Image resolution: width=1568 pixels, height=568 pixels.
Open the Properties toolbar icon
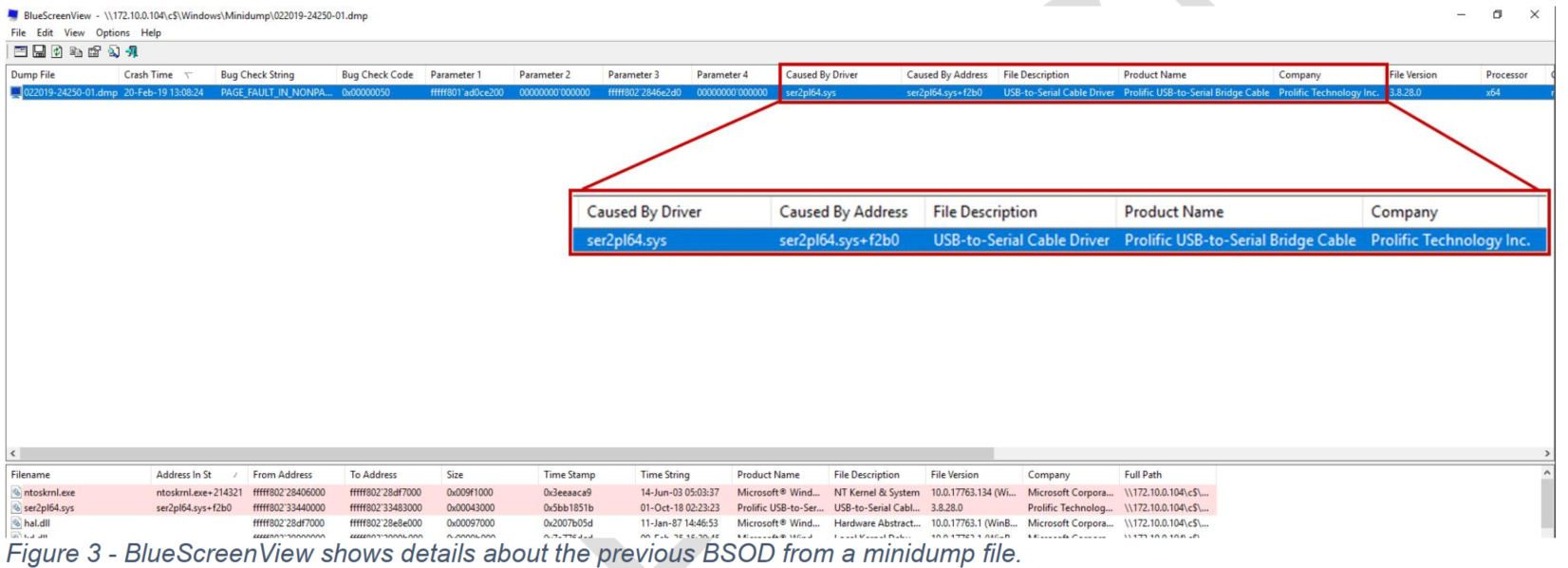pyautogui.click(x=94, y=51)
